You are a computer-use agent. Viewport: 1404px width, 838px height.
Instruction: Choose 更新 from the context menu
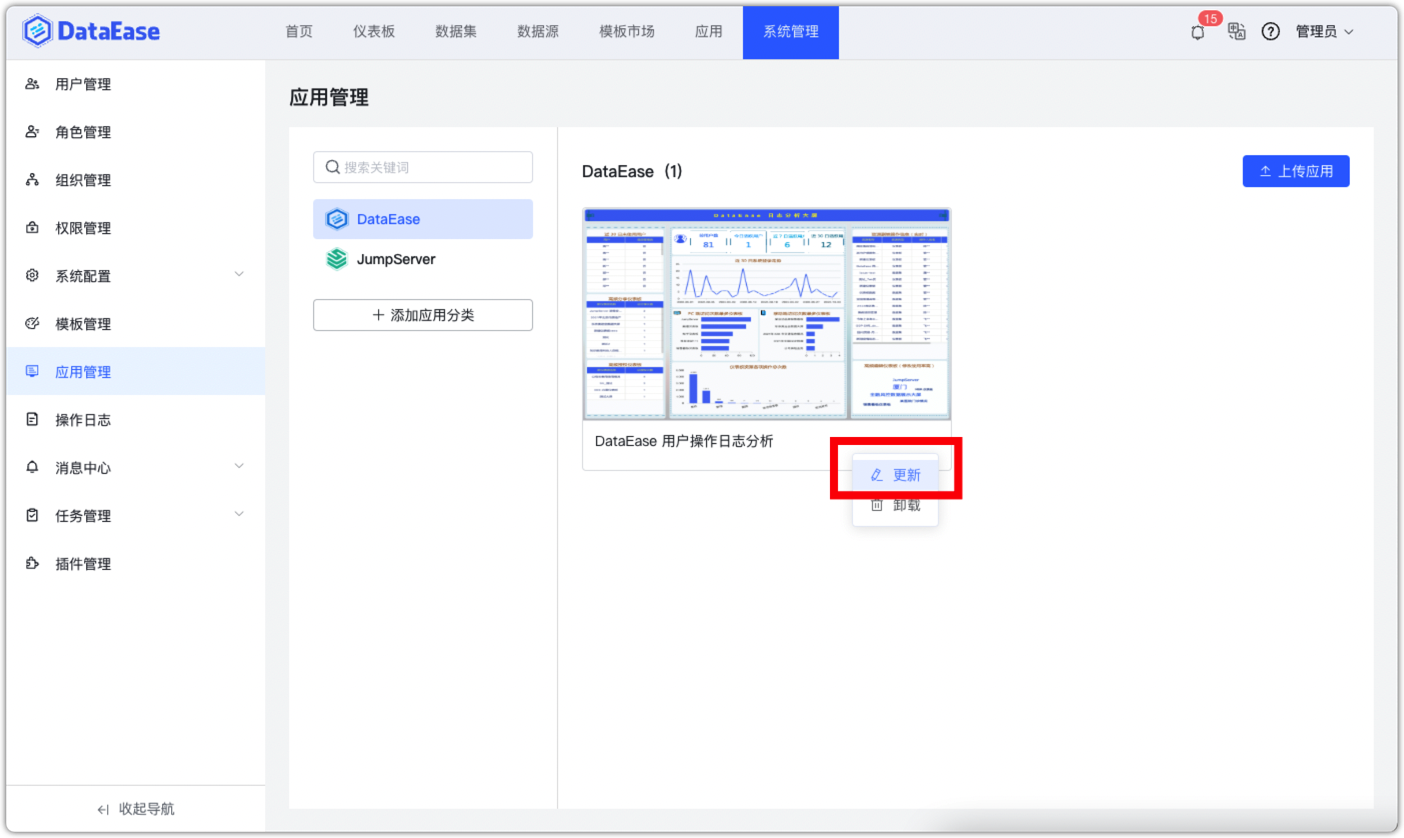pyautogui.click(x=895, y=475)
